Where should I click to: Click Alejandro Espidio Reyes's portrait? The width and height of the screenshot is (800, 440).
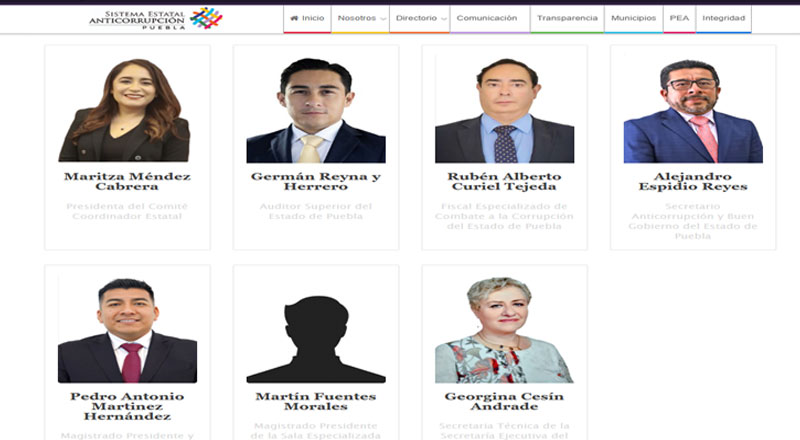tap(693, 110)
